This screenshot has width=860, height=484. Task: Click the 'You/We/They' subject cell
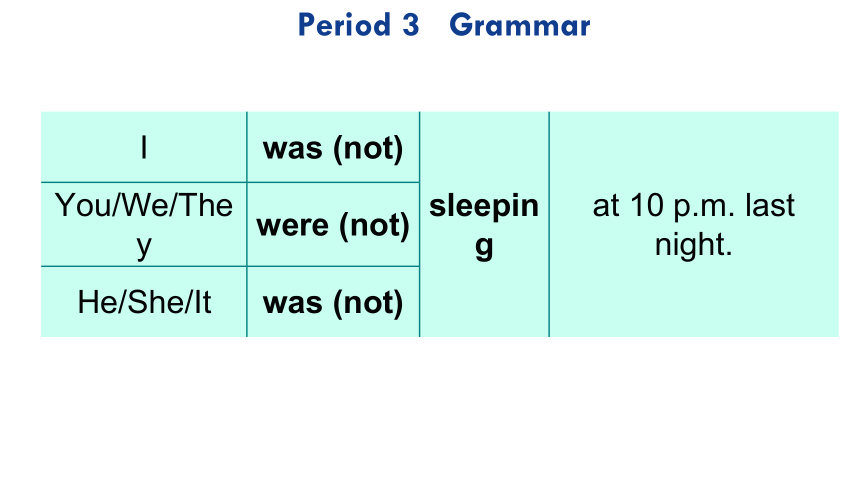[x=144, y=224]
